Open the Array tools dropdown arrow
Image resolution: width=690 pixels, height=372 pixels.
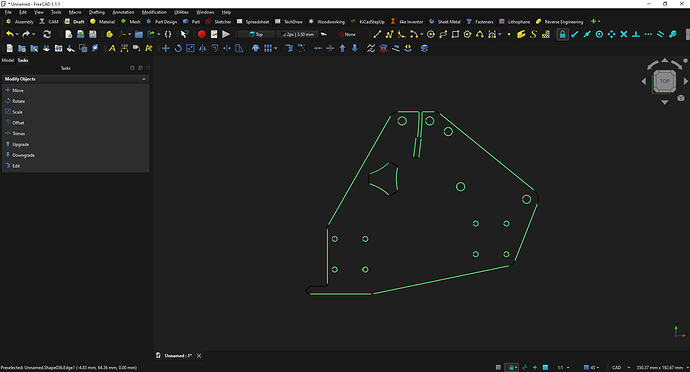275,48
